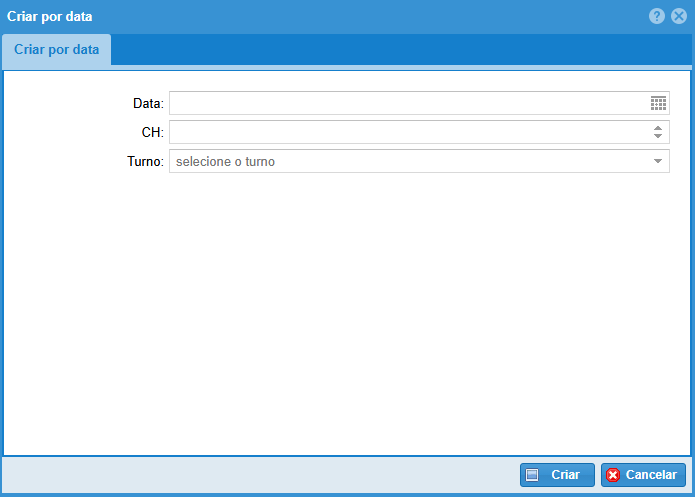This screenshot has width=695, height=497.
Task: Select the Criar por data tab
Action: click(56, 50)
